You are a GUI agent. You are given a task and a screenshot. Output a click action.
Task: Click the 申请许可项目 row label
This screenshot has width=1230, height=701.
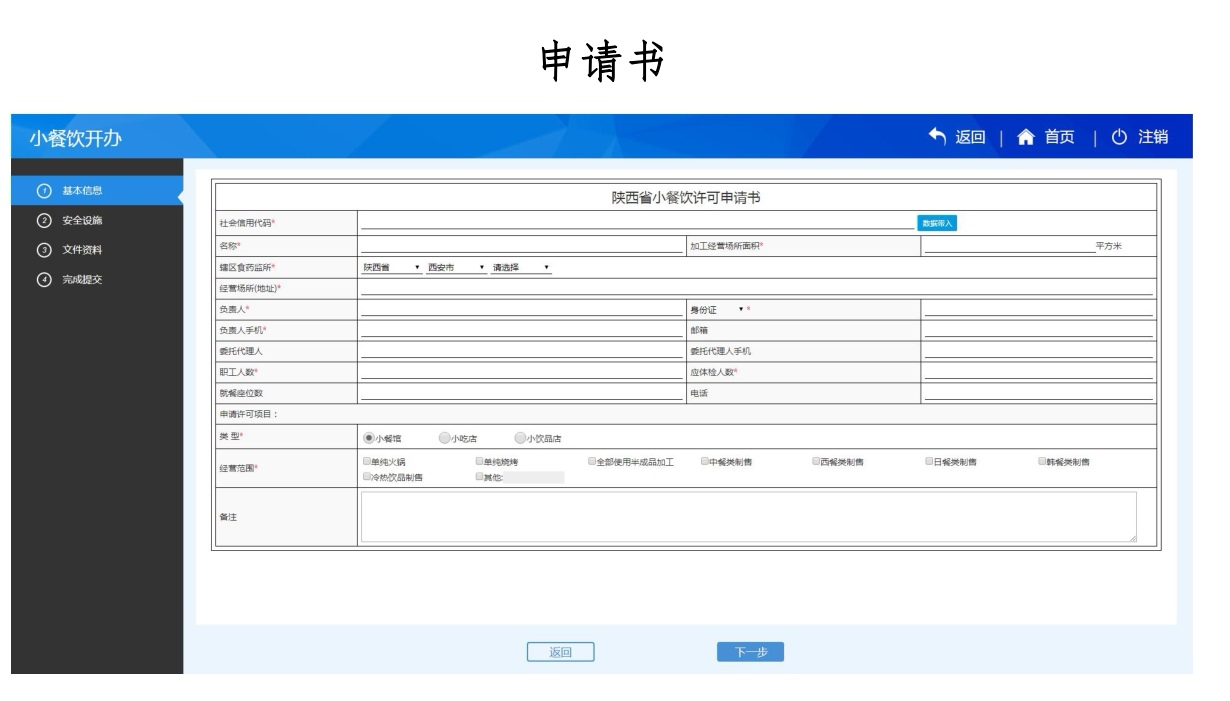pyautogui.click(x=248, y=414)
